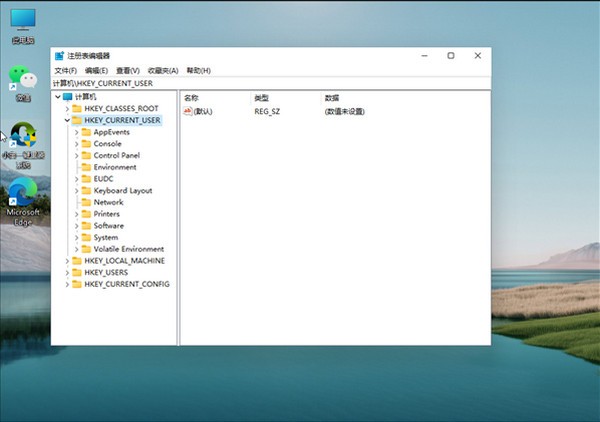
Task: Click the 计算机 computer icon in tree
Action: pyautogui.click(x=68, y=97)
